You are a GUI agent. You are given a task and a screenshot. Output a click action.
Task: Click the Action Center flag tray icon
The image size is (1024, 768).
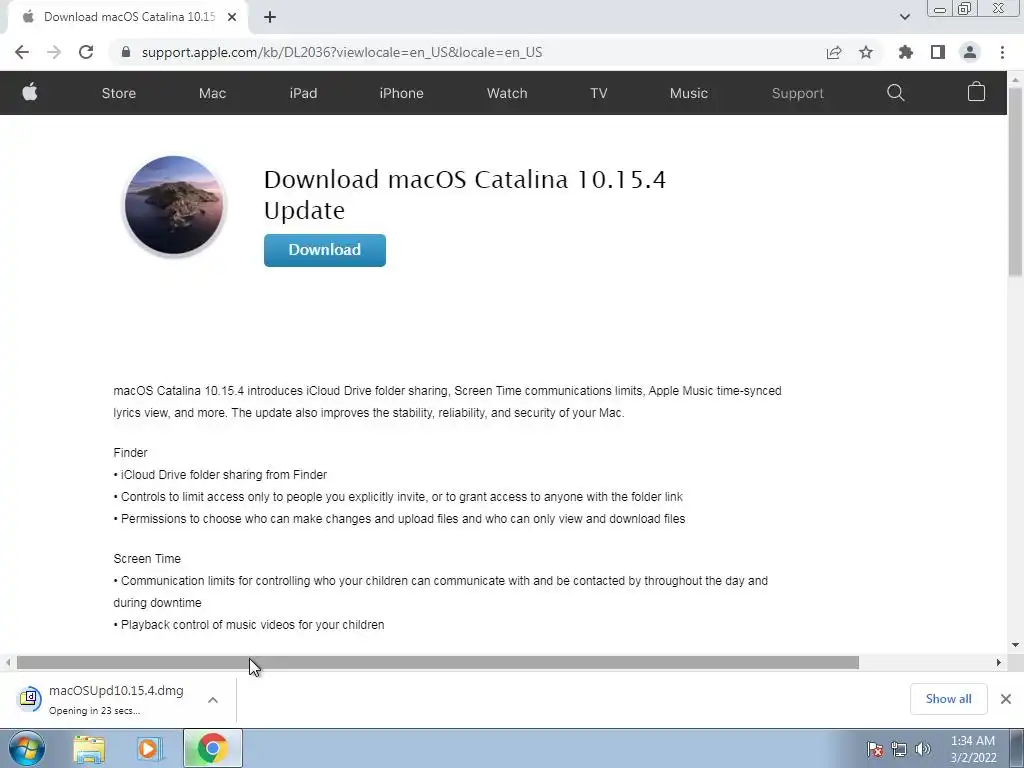point(874,749)
